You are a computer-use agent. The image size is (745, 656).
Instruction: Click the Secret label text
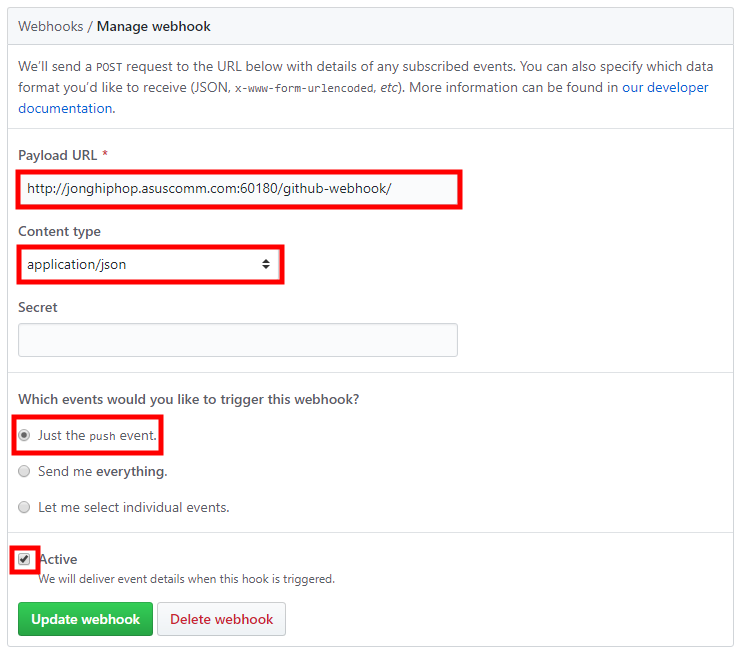pyautogui.click(x=38, y=307)
